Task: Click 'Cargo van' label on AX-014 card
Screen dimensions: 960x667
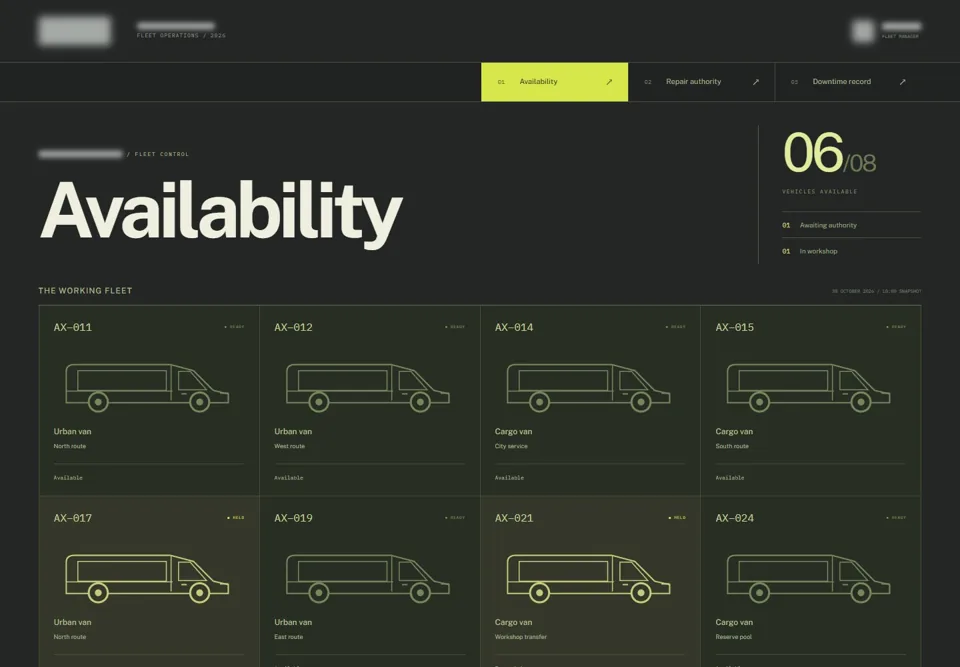Action: 513,431
